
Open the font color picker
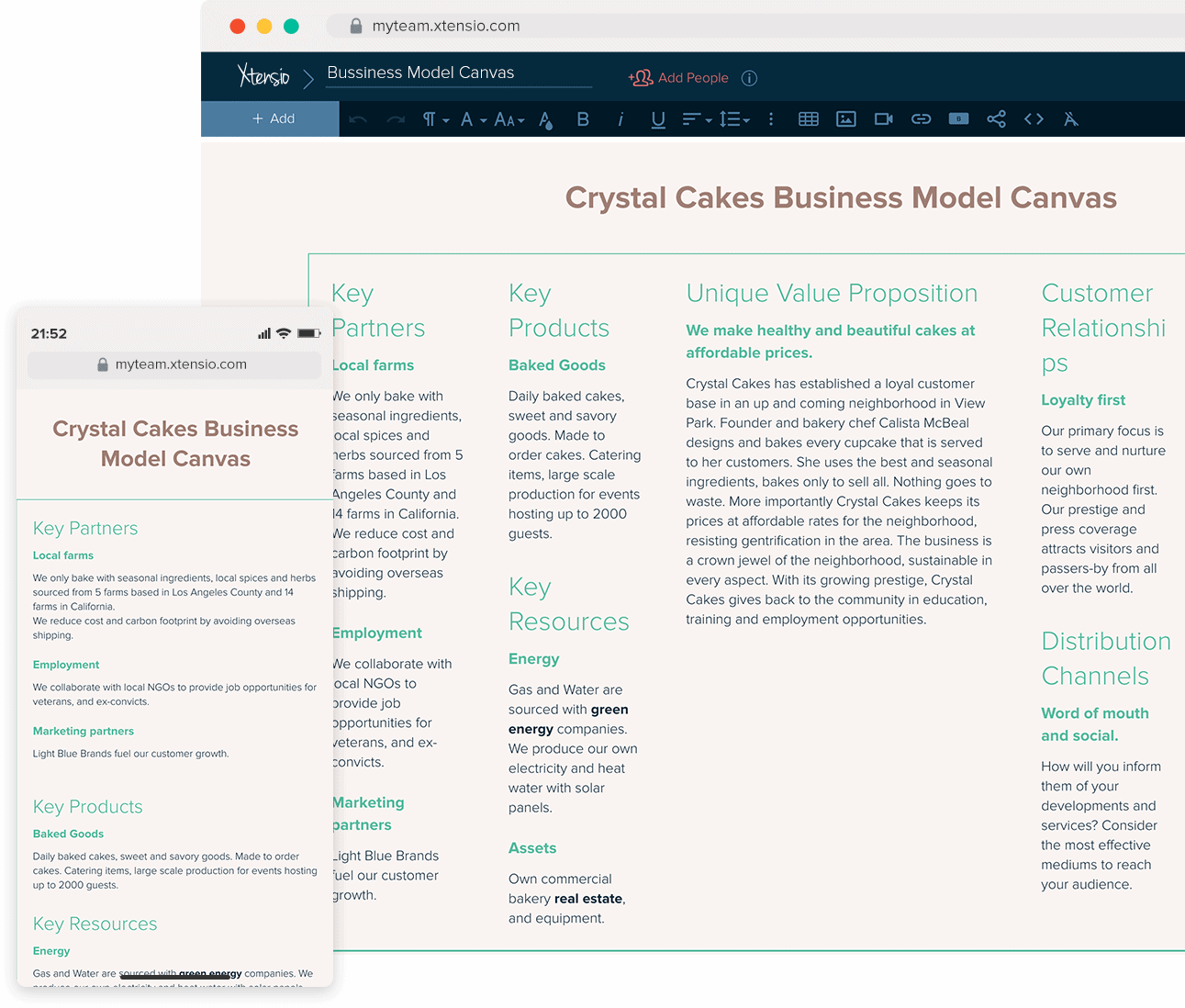tap(545, 118)
